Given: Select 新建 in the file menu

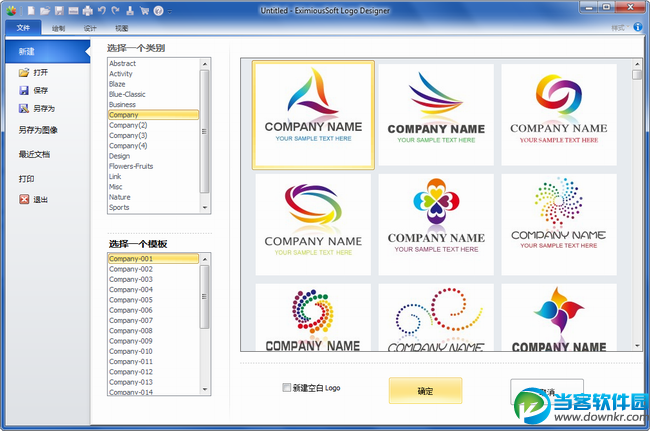Looking at the screenshot, I should pos(47,51).
